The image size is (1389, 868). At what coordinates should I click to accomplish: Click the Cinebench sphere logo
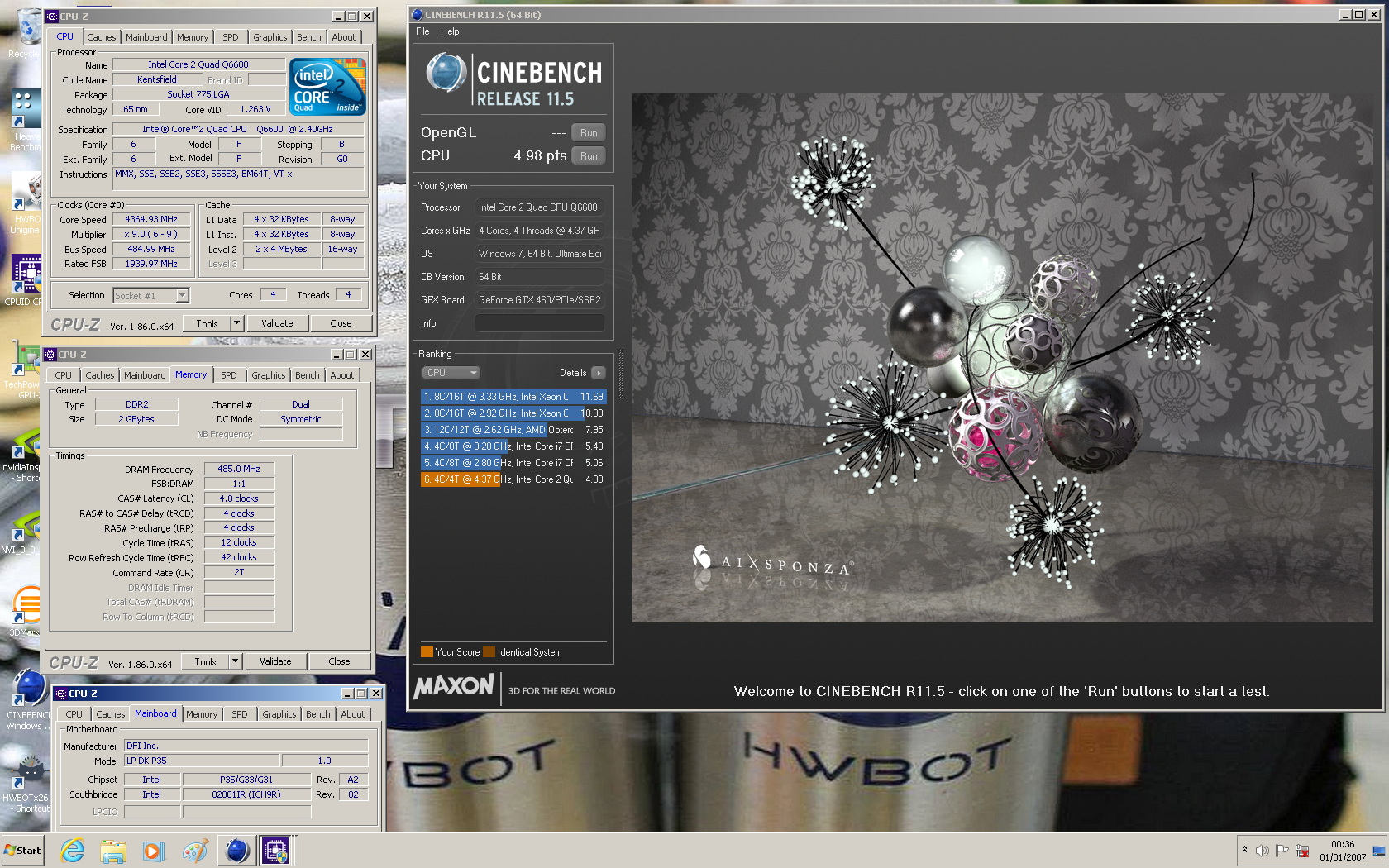pyautogui.click(x=446, y=73)
